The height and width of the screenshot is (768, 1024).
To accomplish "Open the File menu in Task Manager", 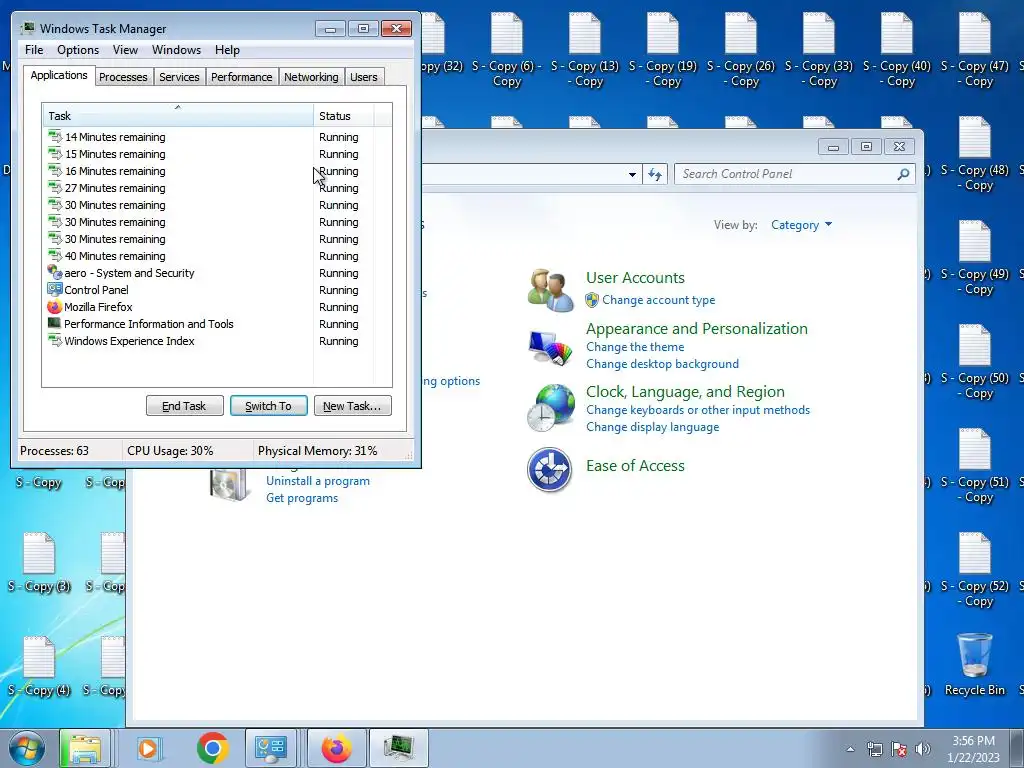I will (34, 50).
